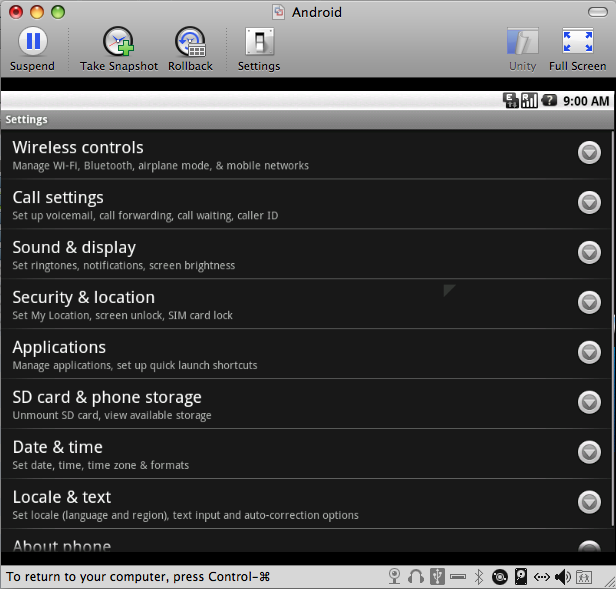Click the network adapter icon

[542, 577]
